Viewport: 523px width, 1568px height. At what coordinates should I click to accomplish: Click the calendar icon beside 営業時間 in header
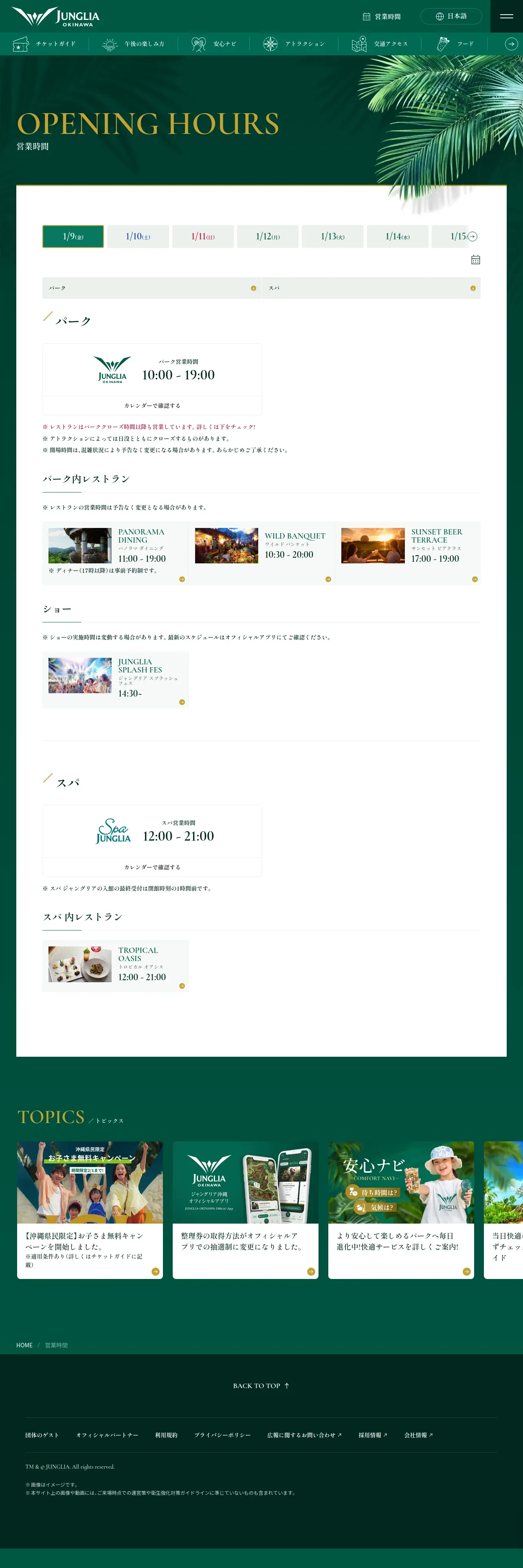pyautogui.click(x=367, y=16)
